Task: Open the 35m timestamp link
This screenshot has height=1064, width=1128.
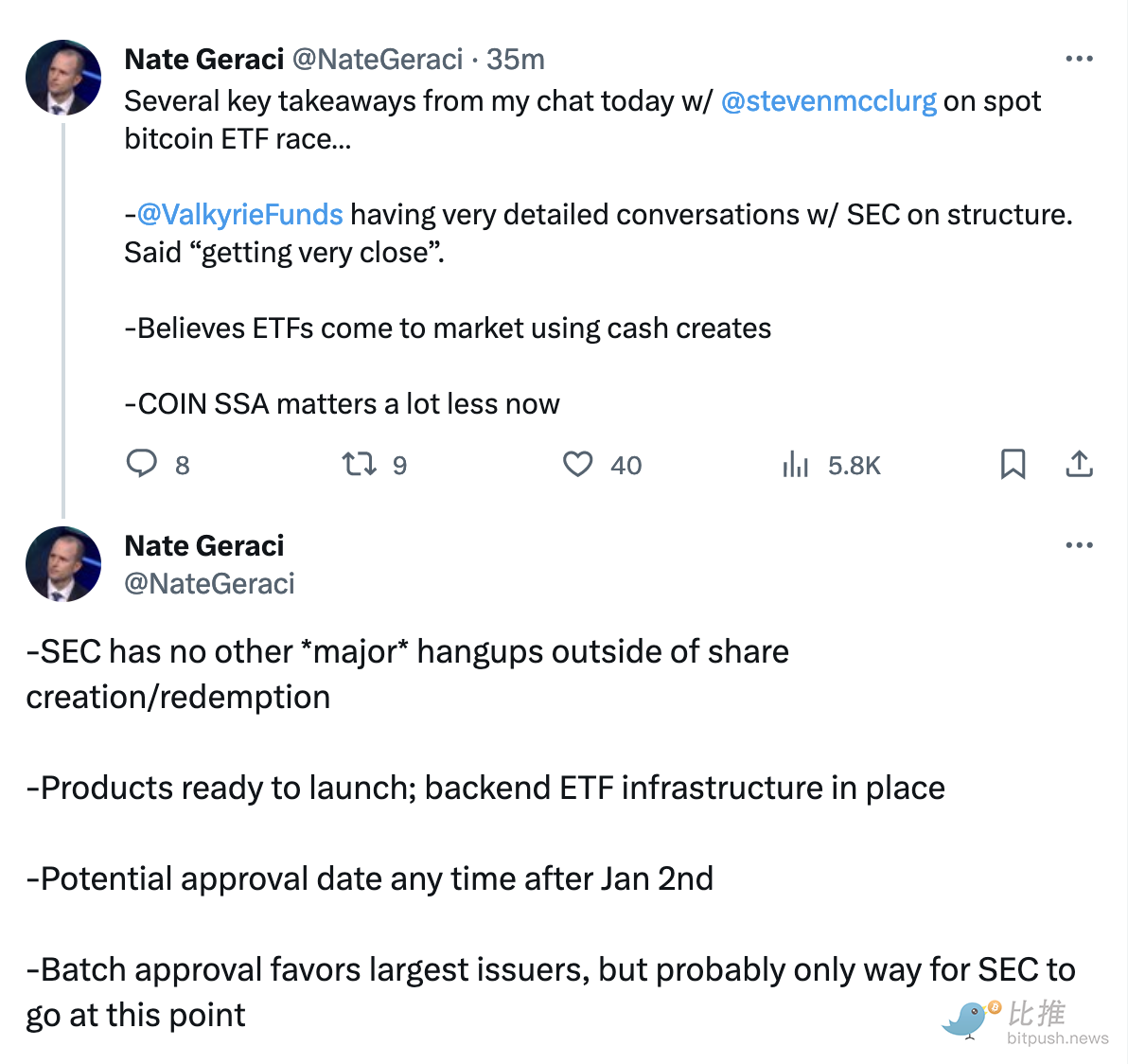Action: point(516,60)
